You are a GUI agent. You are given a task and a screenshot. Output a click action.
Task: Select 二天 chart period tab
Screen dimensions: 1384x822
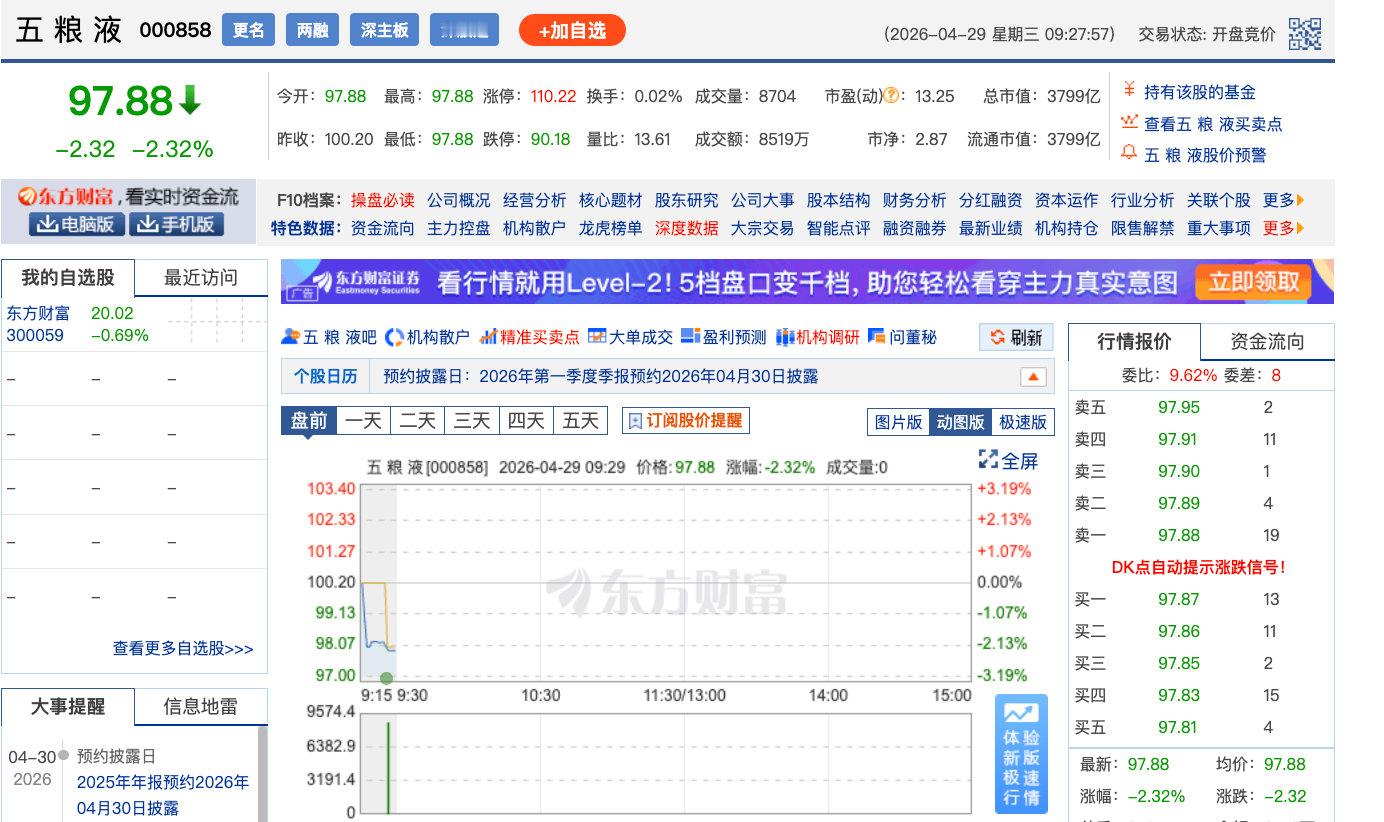tap(418, 421)
